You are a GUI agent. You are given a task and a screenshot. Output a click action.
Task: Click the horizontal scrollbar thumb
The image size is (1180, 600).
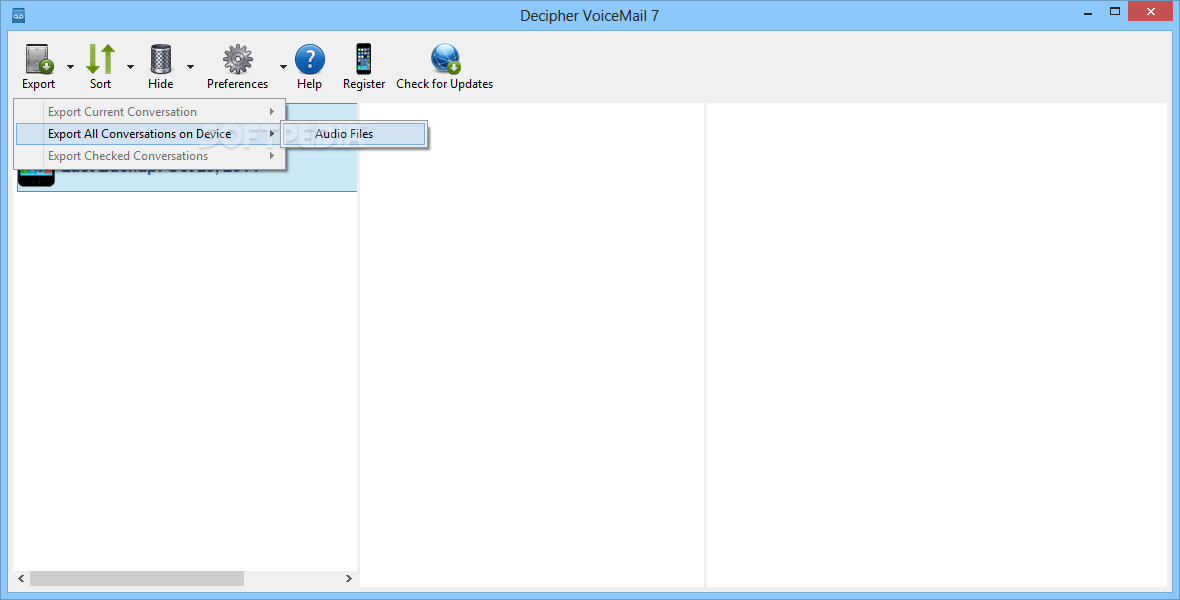(x=137, y=578)
